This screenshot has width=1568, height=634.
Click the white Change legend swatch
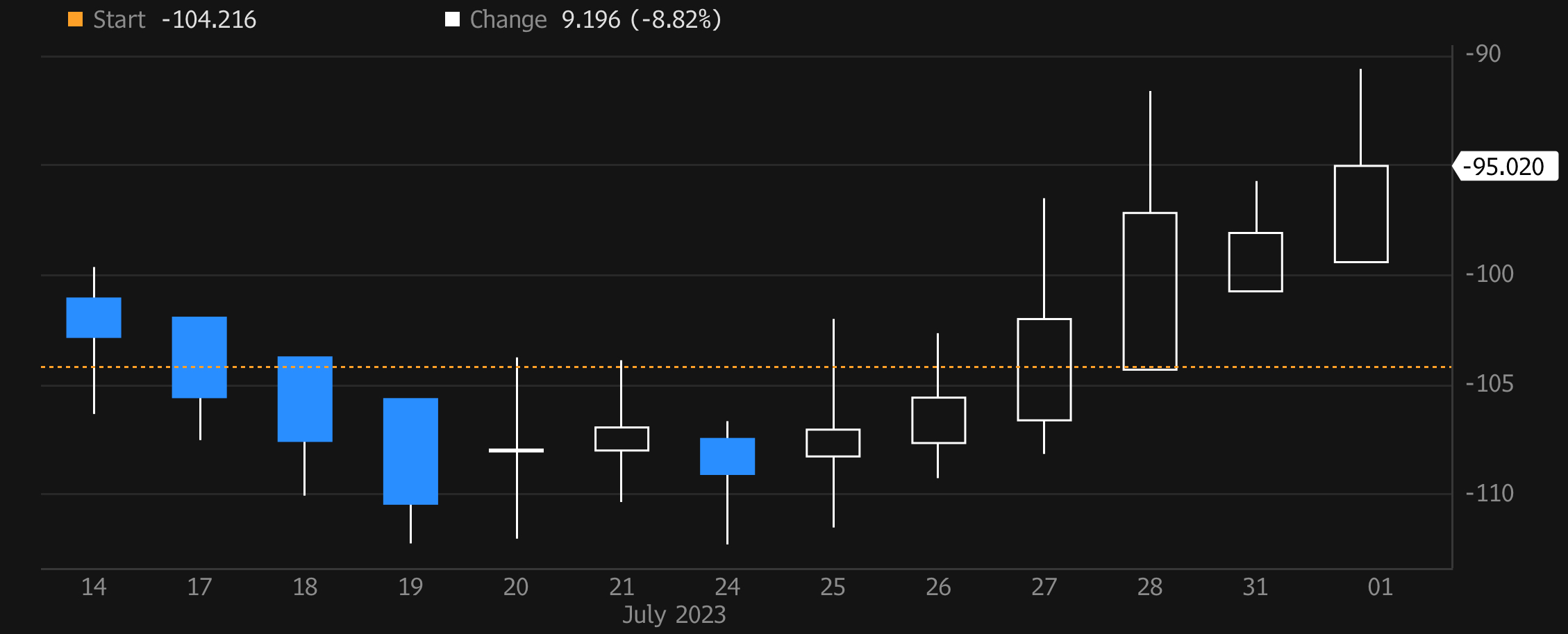pos(452,19)
